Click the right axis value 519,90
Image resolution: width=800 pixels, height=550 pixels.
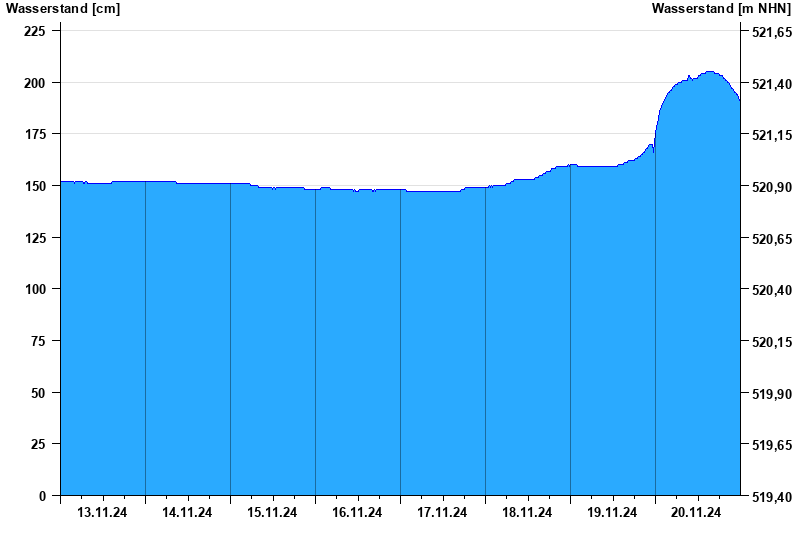(772, 394)
